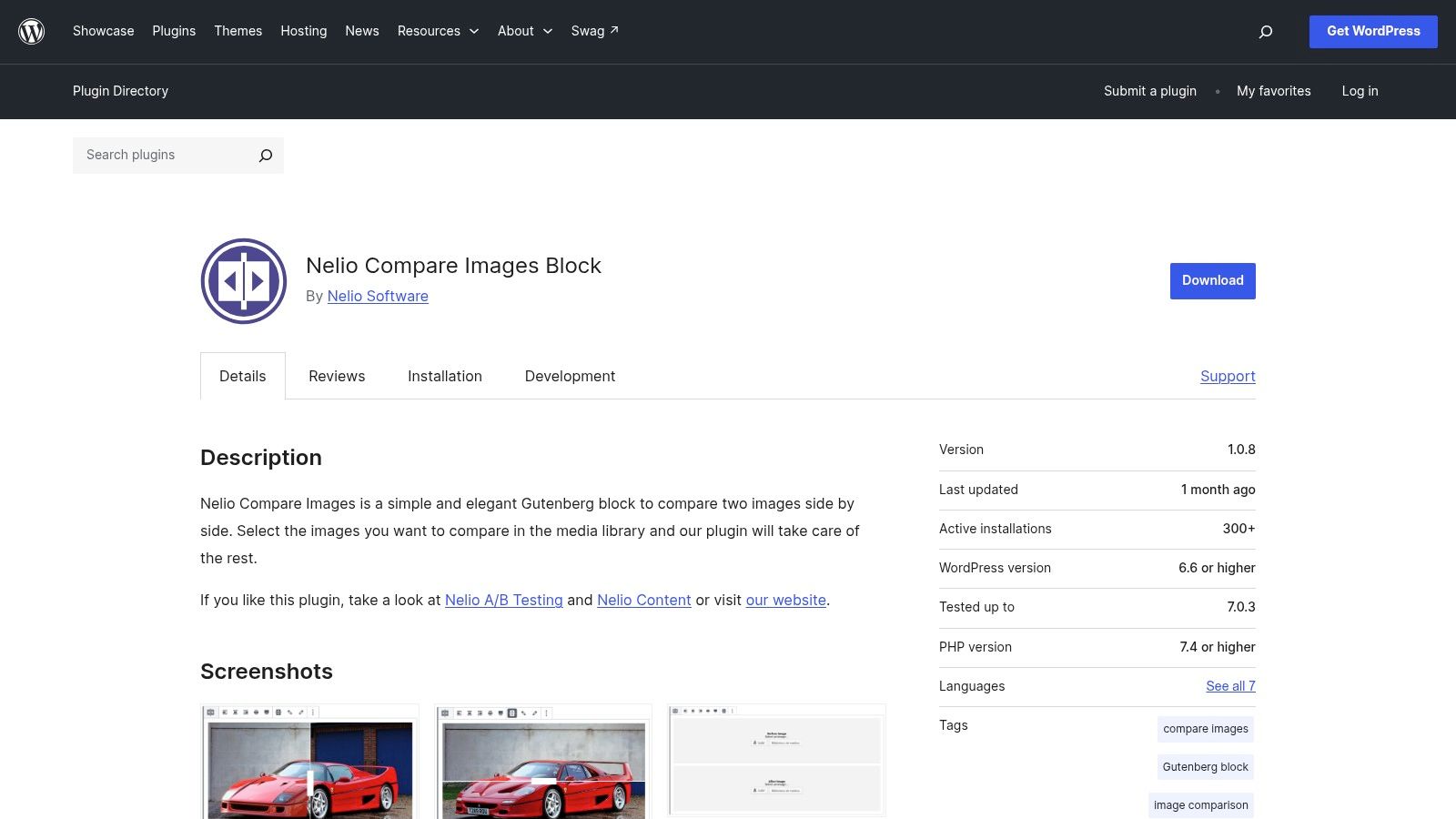Click See all 7 languages link
Image resolution: width=1456 pixels, height=819 pixels.
(x=1230, y=686)
